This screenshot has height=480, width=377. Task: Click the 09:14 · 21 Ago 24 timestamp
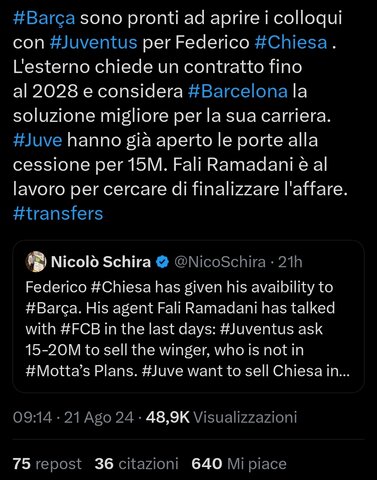pos(73,417)
